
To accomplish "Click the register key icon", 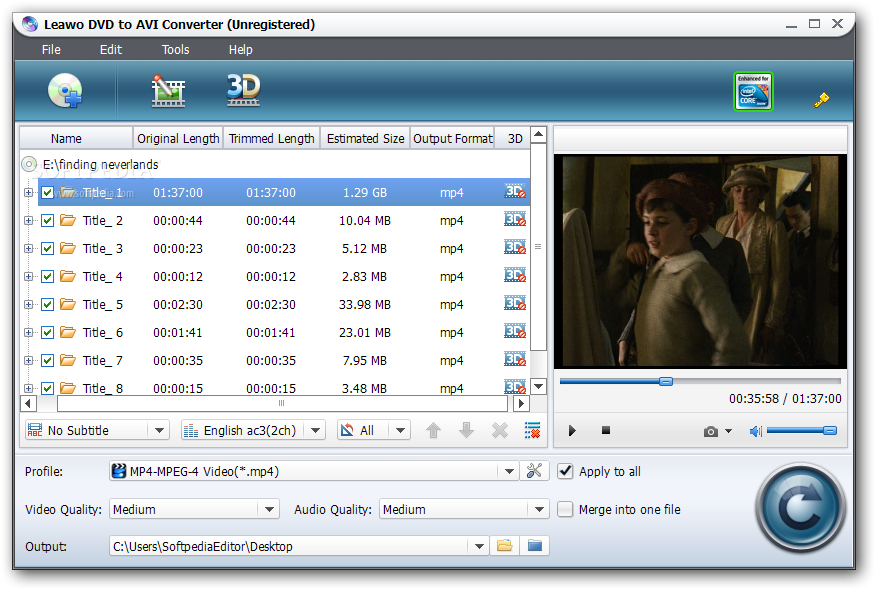I will pos(821,100).
